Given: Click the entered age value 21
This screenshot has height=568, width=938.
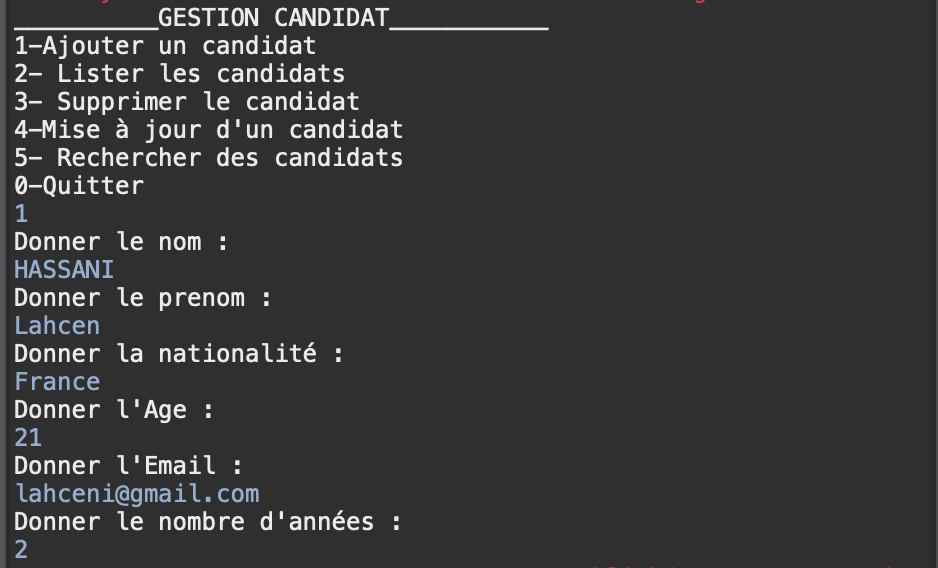Looking at the screenshot, I should [x=28, y=438].
